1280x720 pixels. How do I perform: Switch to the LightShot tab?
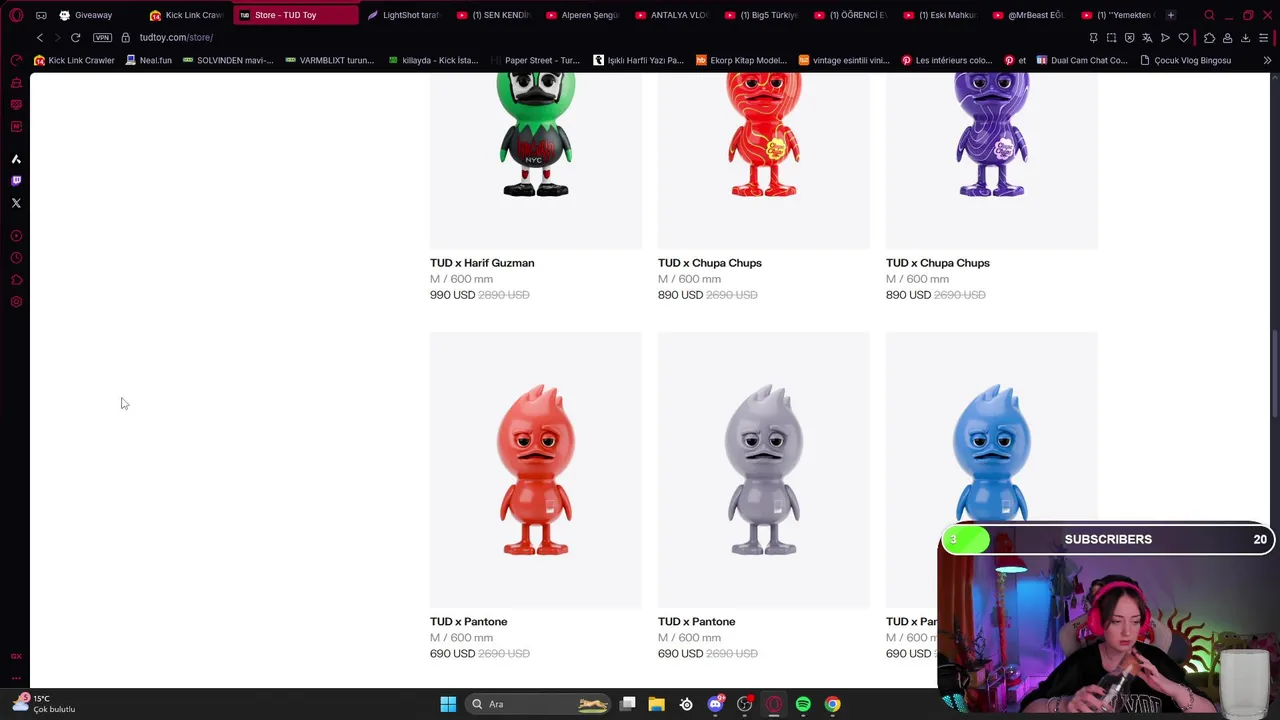(404, 15)
